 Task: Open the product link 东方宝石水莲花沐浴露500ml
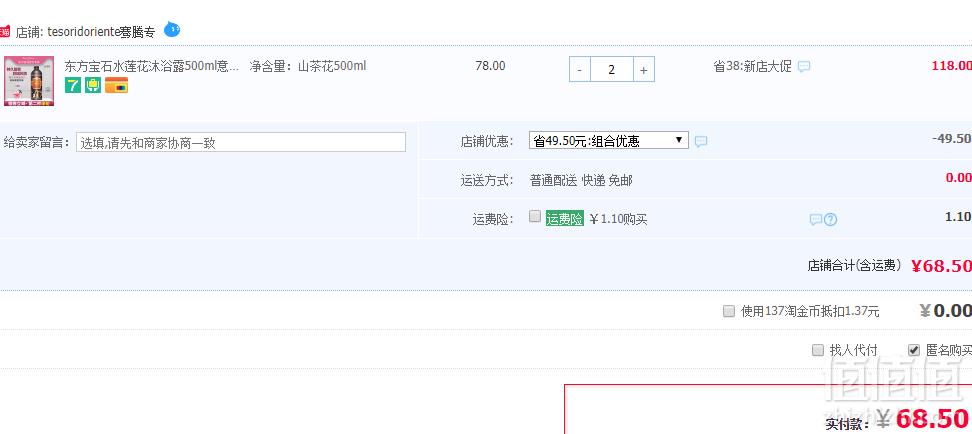tap(151, 66)
